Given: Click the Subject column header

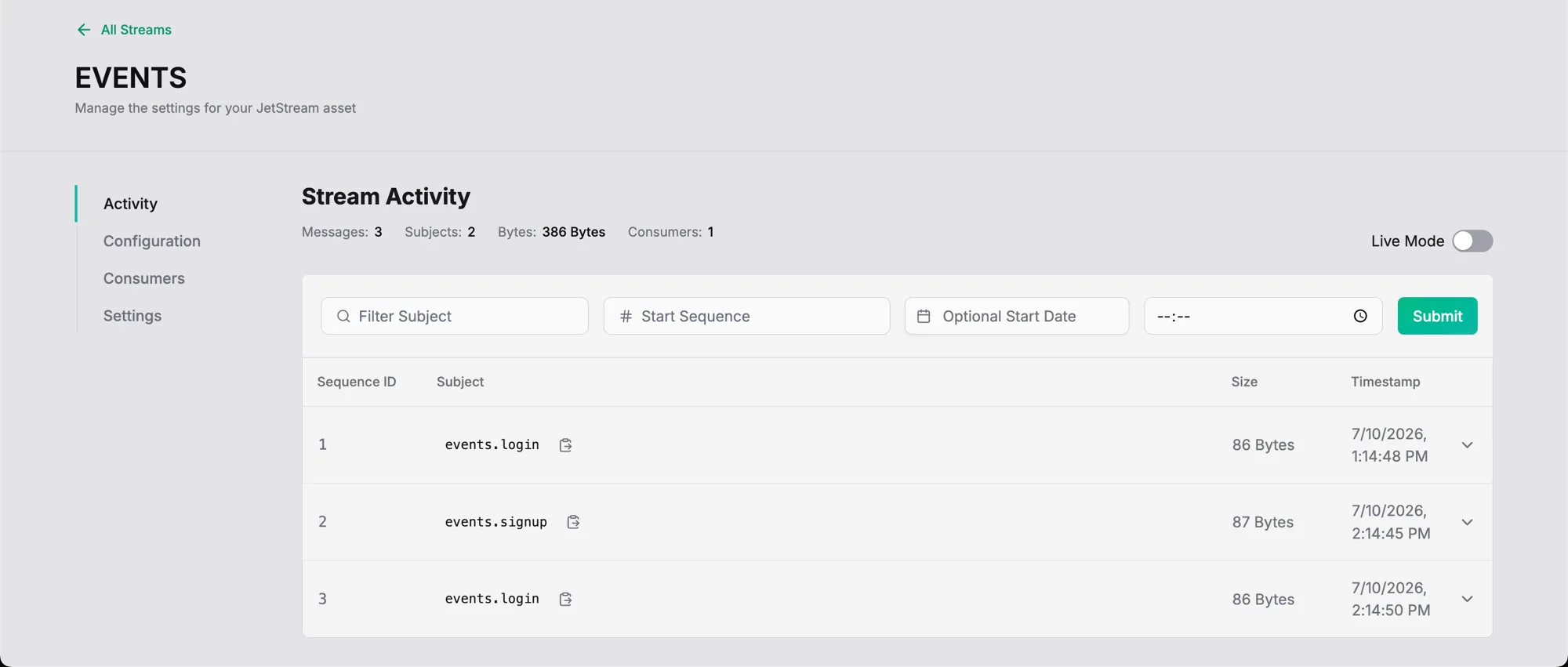Looking at the screenshot, I should tap(460, 382).
